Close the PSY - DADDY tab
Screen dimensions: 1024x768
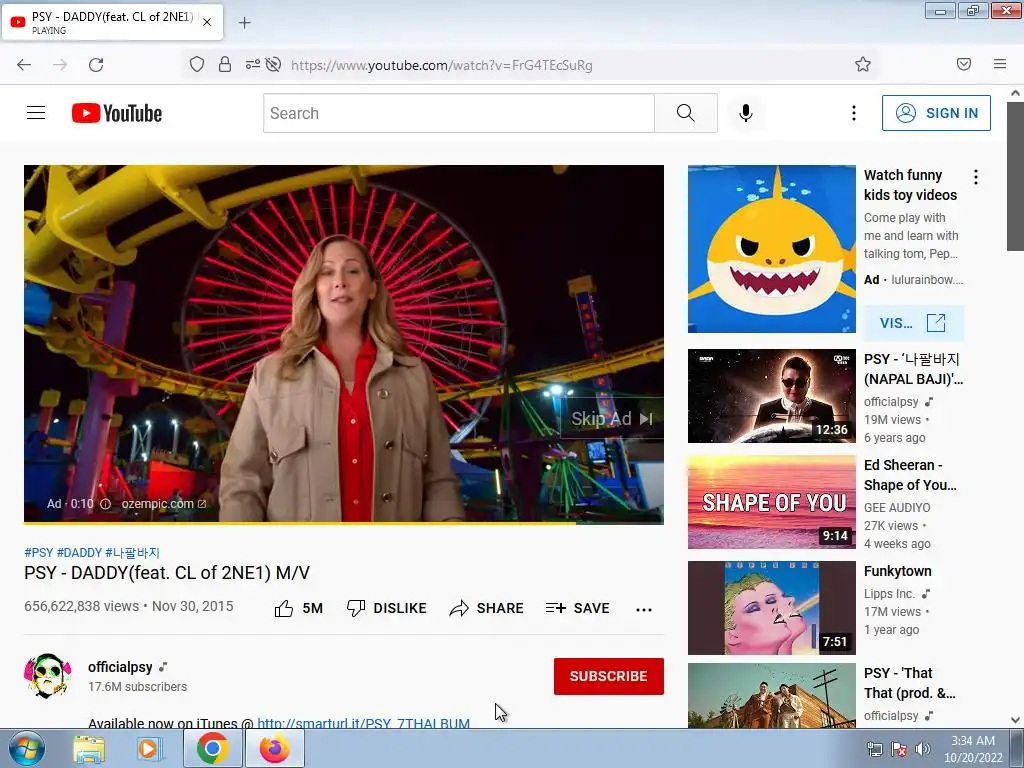(x=207, y=22)
